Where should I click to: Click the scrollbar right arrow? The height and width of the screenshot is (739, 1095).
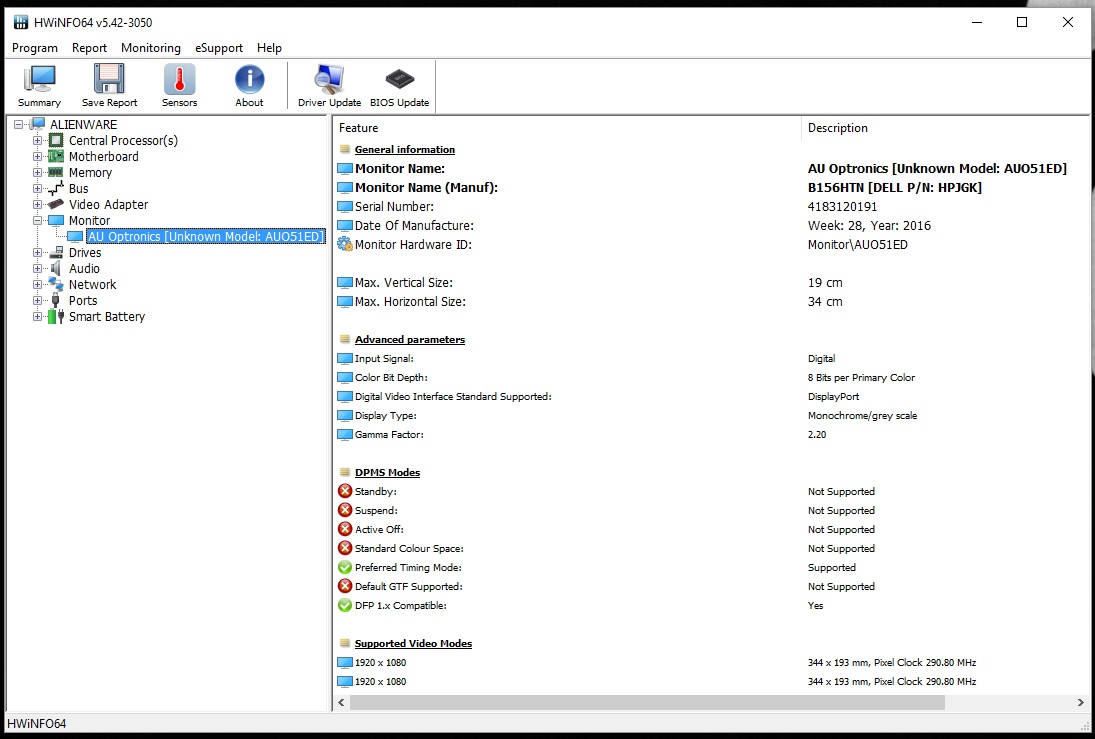tap(1080, 702)
